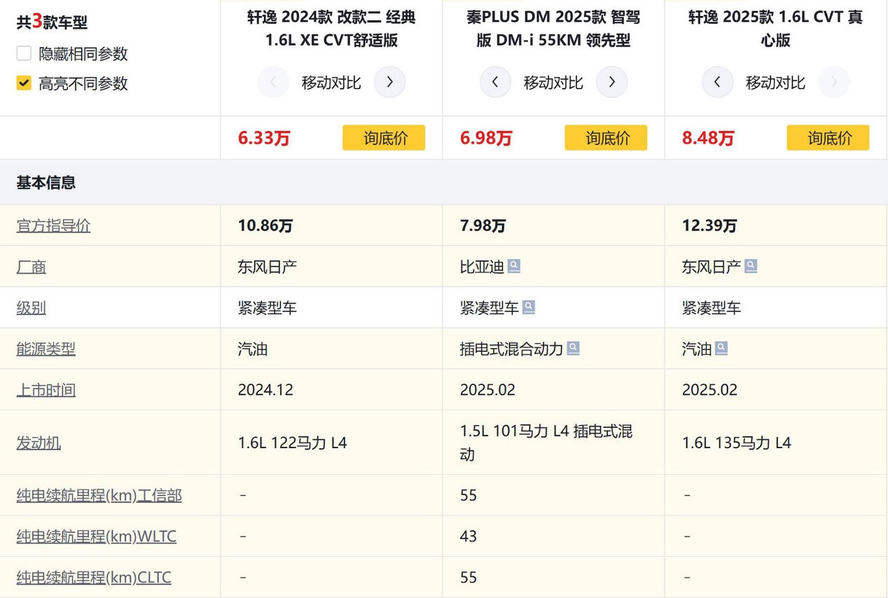Move 轩逸 2024款 column right with arrow
Viewport: 888px width, 598px height.
pos(389,82)
